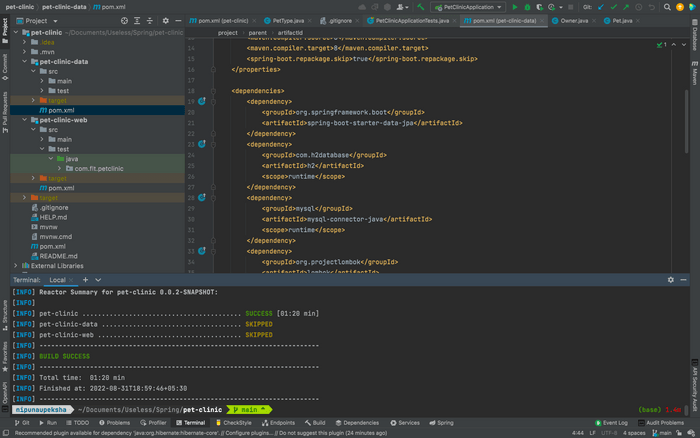Click the Git rollback icon
The height and width of the screenshot is (438, 700).
click(652, 7)
